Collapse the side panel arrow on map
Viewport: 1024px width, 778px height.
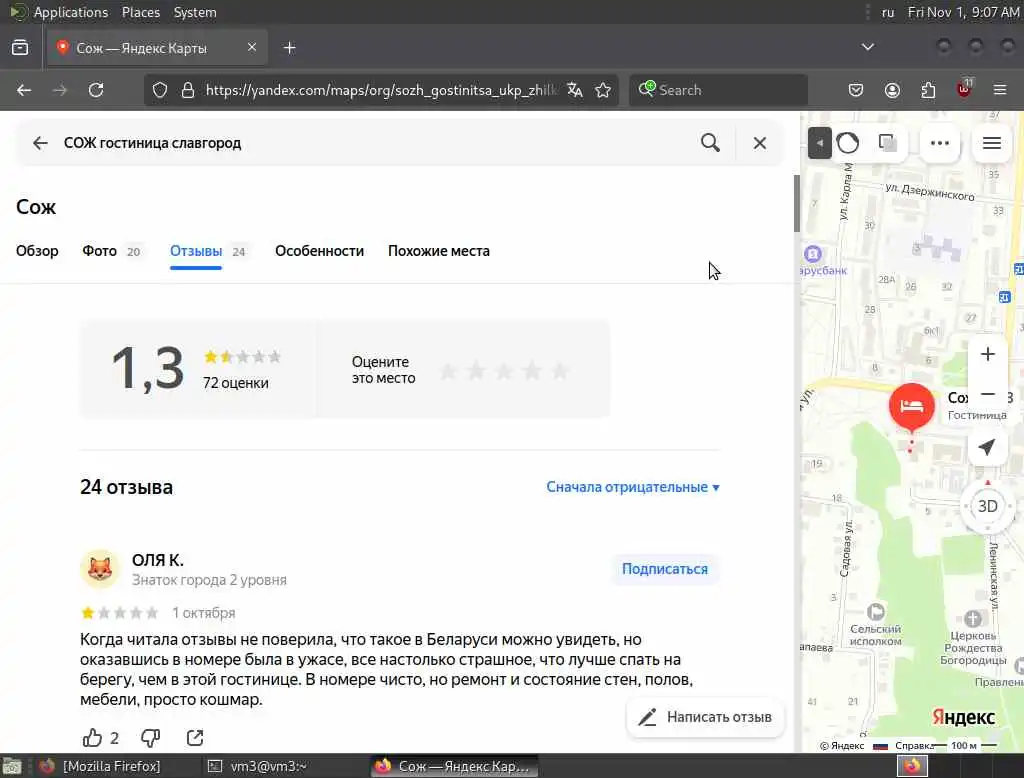coord(820,143)
